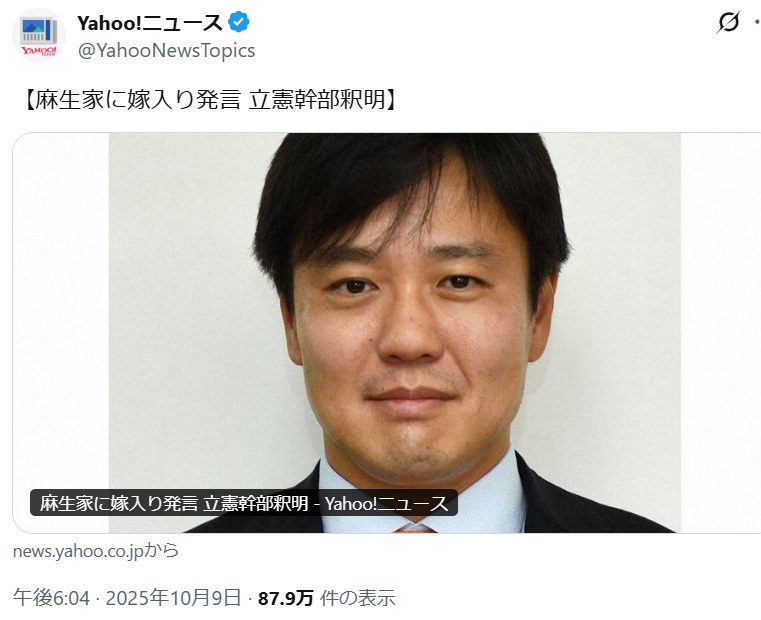Image resolution: width=761 pixels, height=620 pixels.
Task: Click the 2025年10月9日 date link
Action: [x=173, y=598]
